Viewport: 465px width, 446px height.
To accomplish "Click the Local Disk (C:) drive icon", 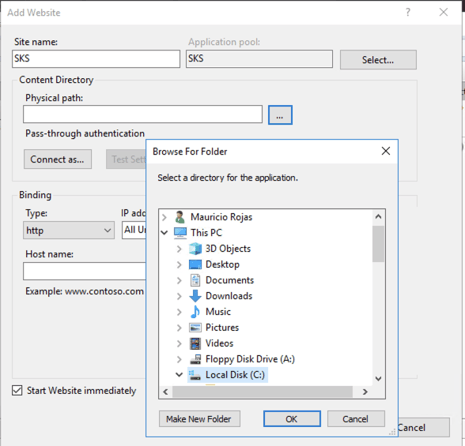I will pos(195,375).
